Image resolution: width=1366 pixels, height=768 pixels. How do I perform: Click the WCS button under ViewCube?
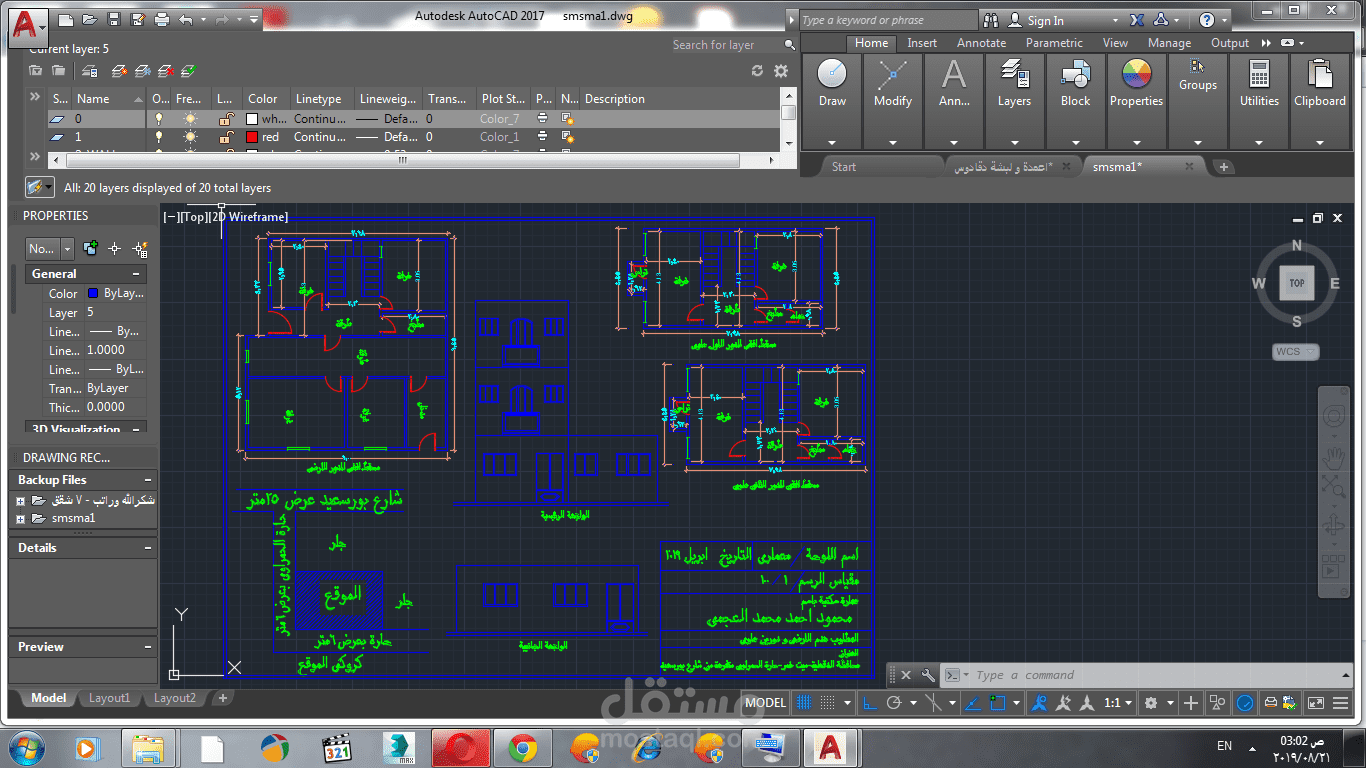(1296, 352)
